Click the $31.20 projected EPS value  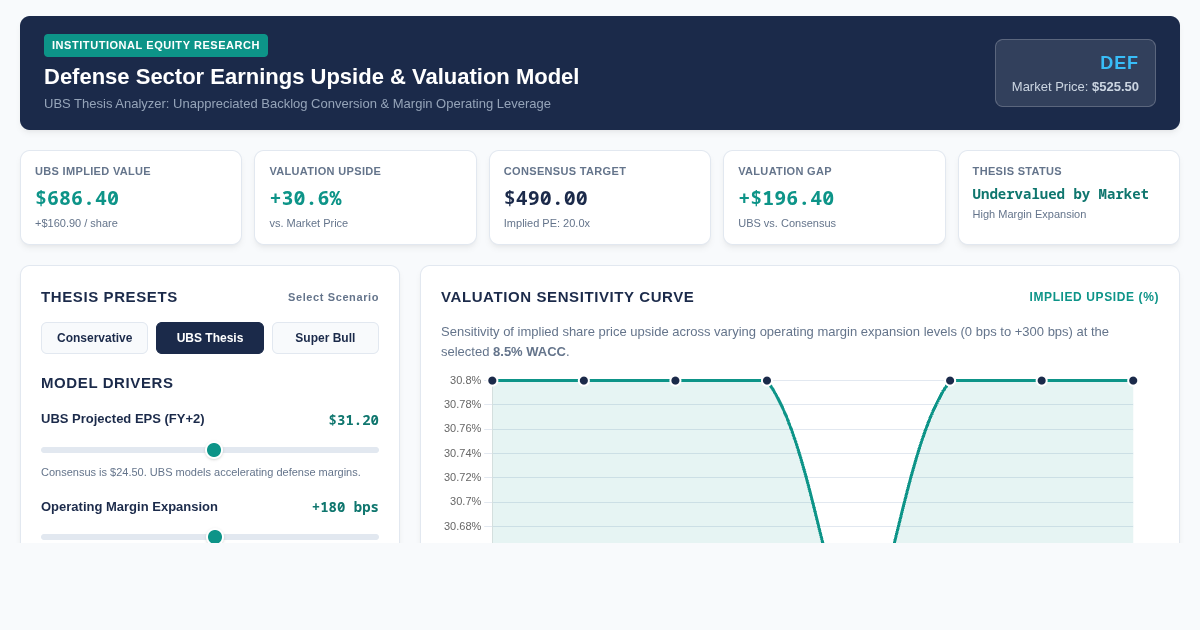354,420
